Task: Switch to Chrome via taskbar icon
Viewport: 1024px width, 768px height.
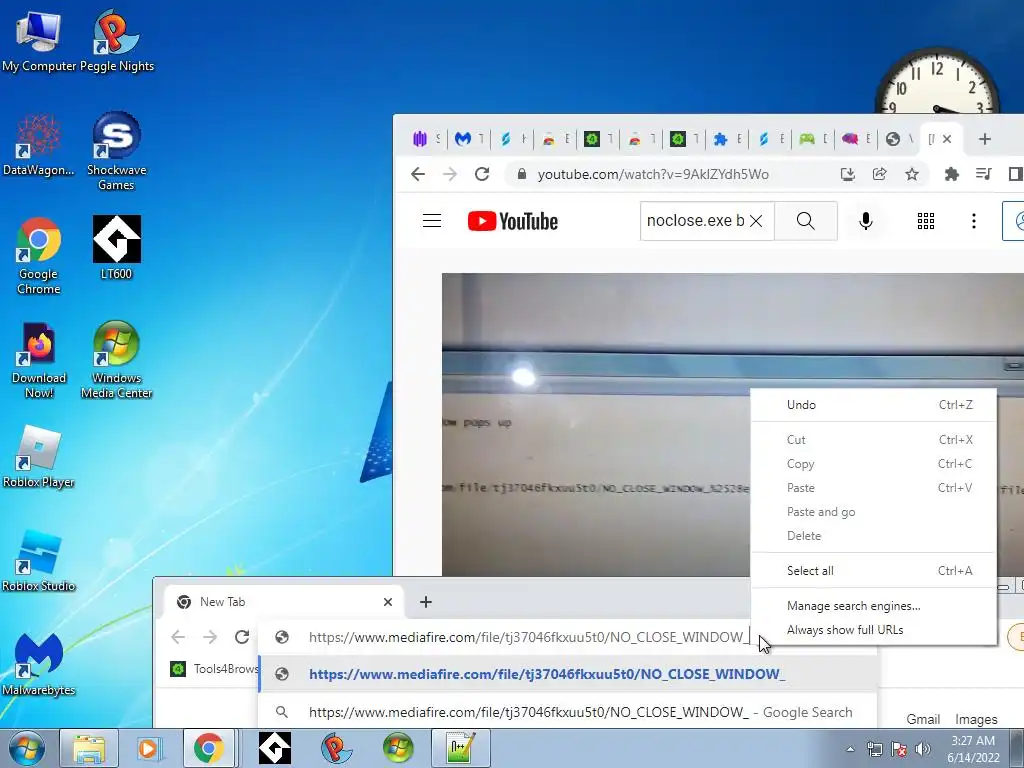Action: pos(208,748)
